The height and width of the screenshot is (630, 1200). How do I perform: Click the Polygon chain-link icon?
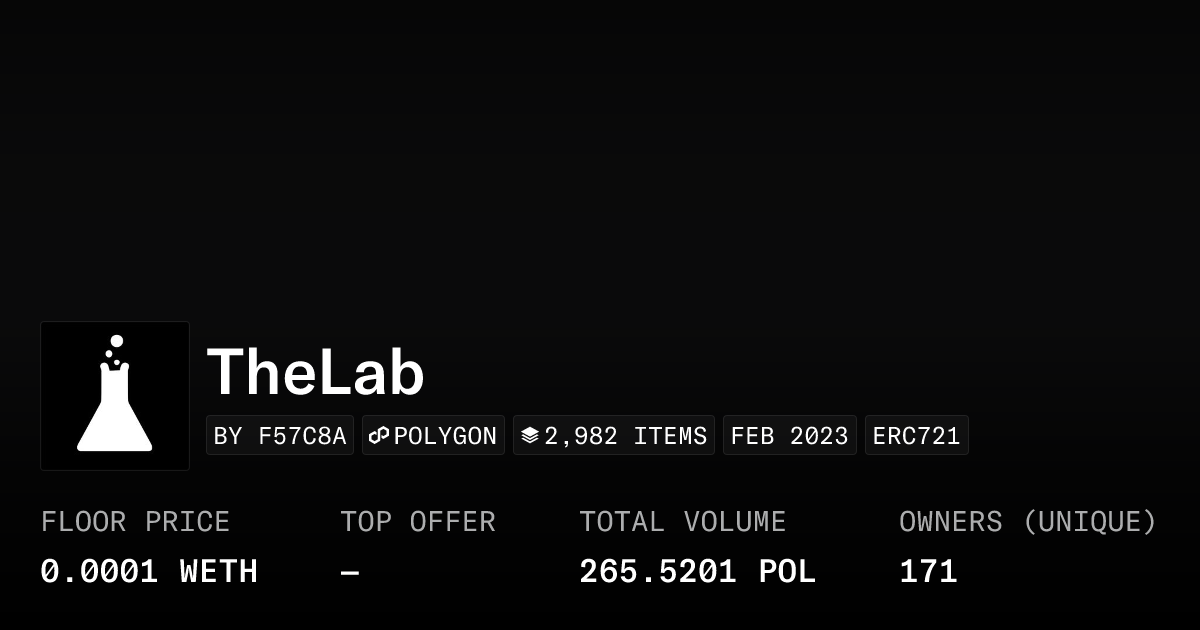click(x=379, y=436)
